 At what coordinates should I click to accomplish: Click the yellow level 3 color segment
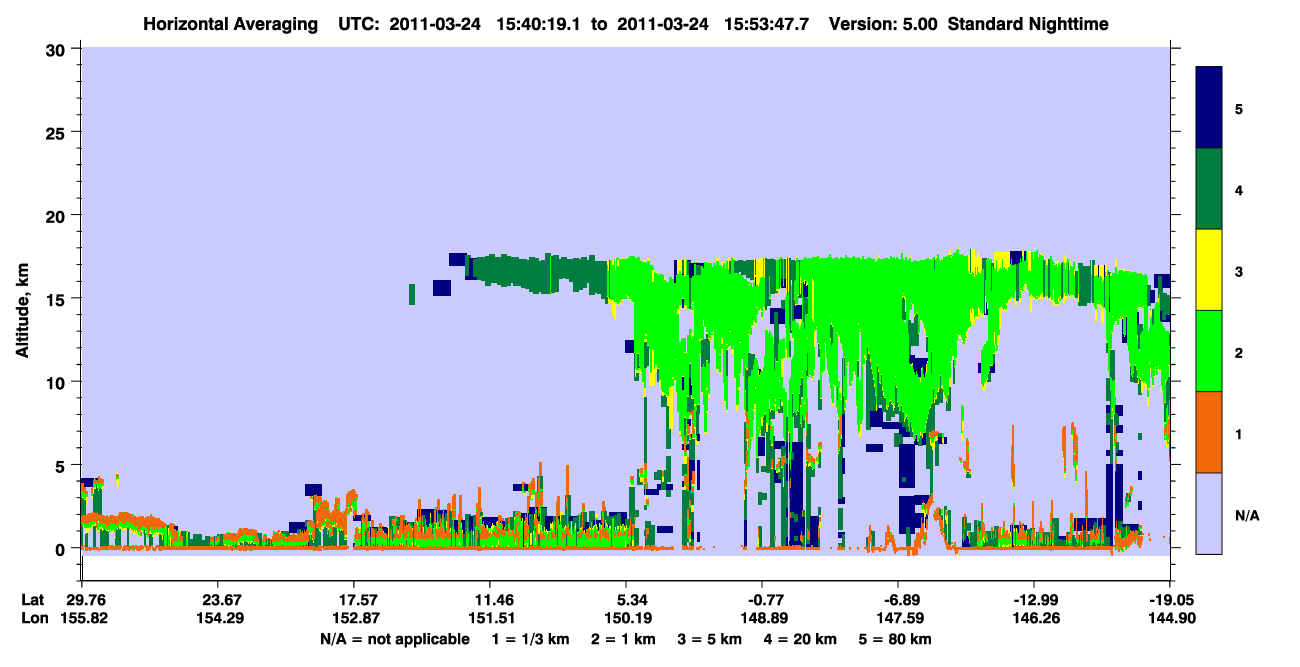(1209, 269)
